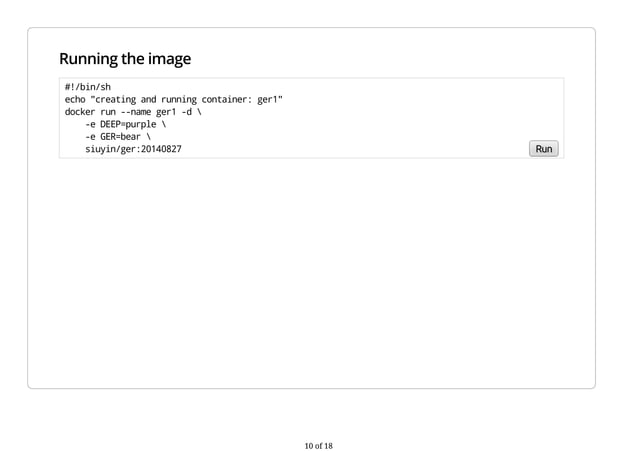Click the 'DEEP' variable name in code
The height and width of the screenshot is (451, 638).
click(110, 124)
